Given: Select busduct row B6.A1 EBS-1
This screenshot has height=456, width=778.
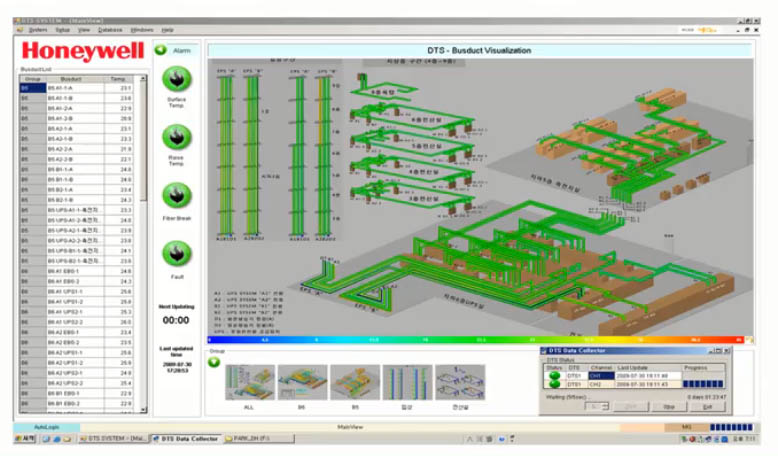Looking at the screenshot, I should pos(76,271).
